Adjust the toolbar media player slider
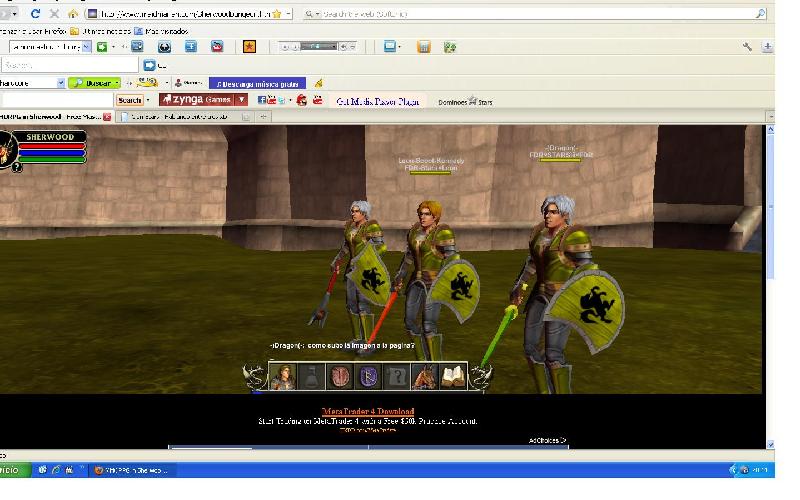The width and height of the screenshot is (800, 500). click(318, 46)
